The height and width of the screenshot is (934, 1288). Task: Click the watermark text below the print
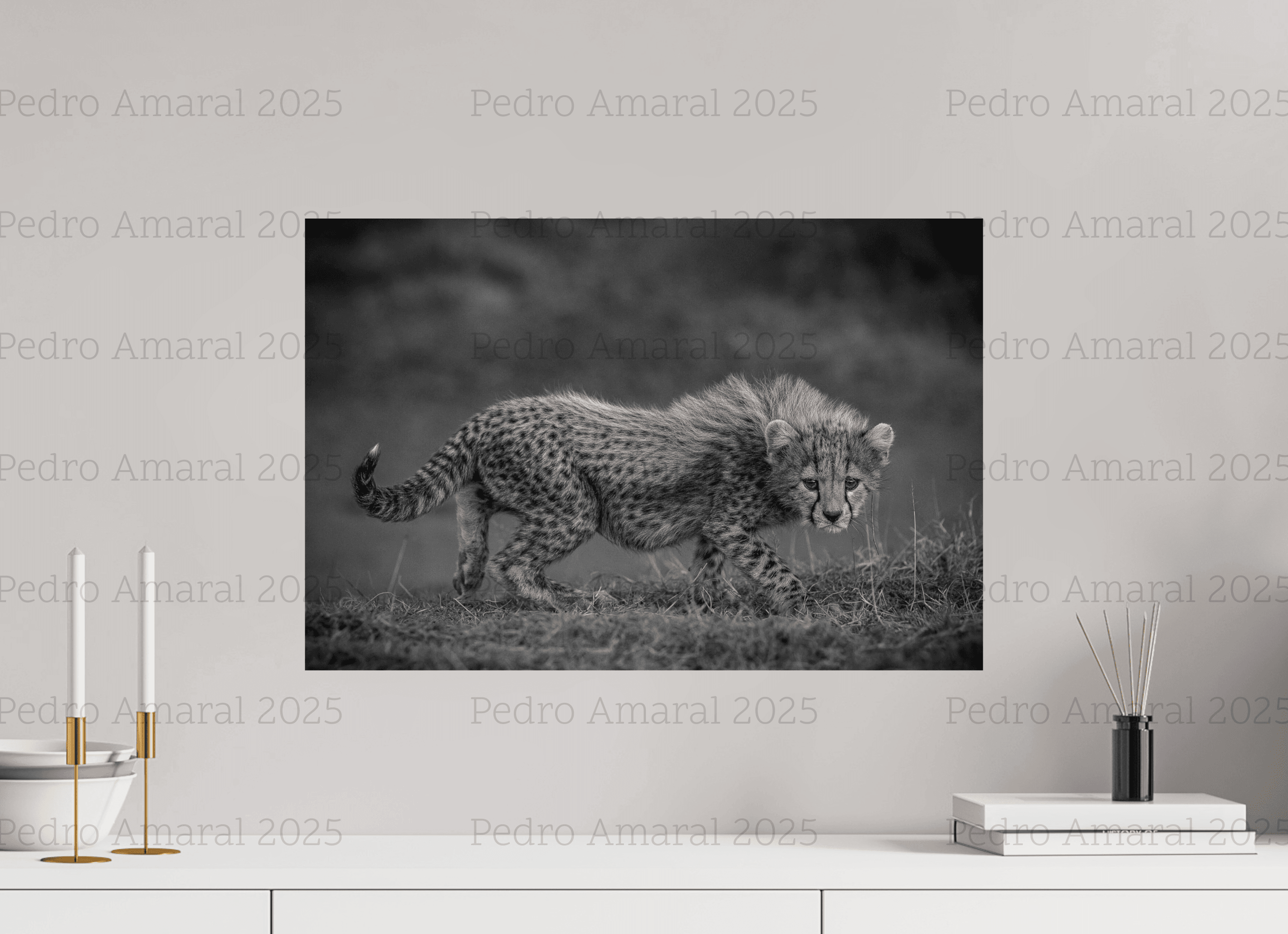tap(644, 710)
